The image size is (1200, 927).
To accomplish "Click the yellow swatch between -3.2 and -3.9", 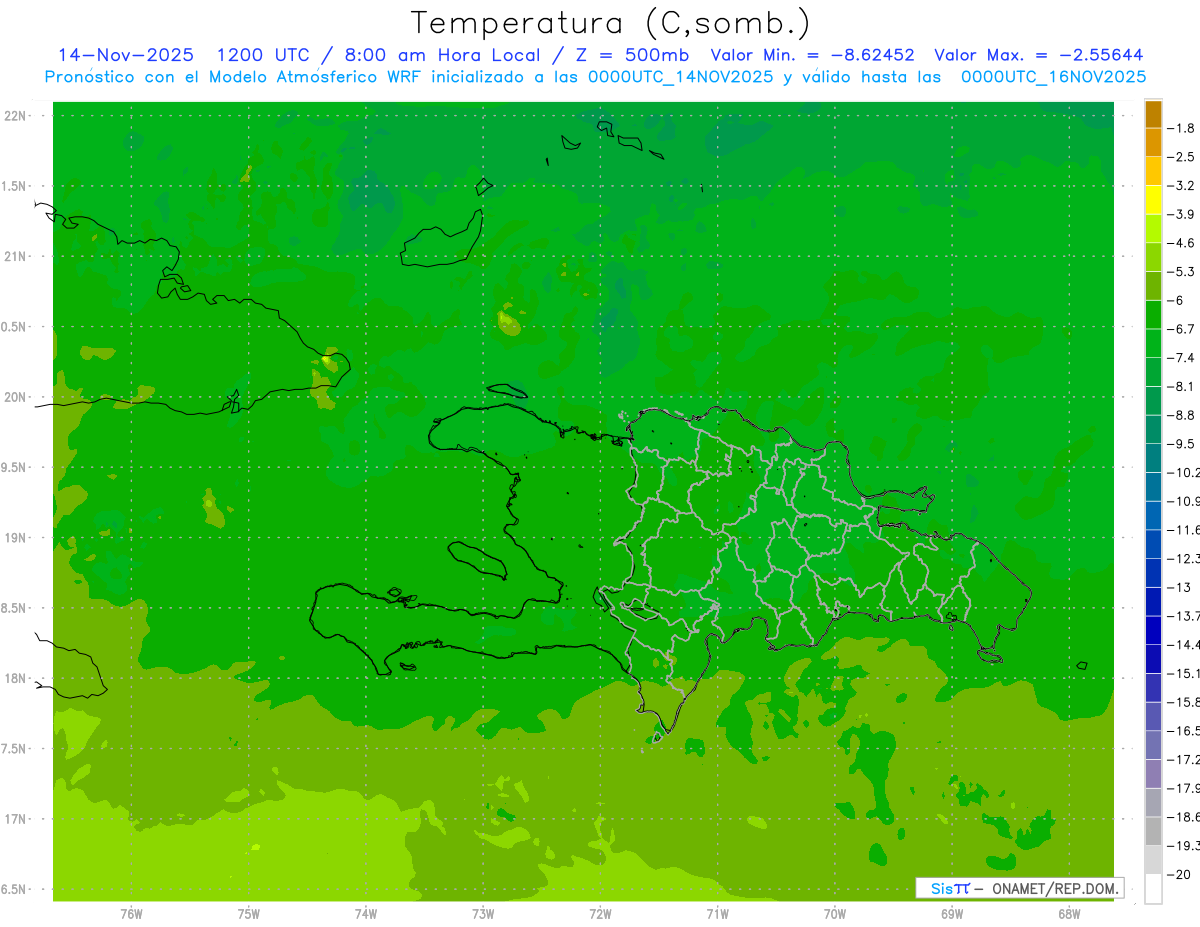I will point(1153,200).
